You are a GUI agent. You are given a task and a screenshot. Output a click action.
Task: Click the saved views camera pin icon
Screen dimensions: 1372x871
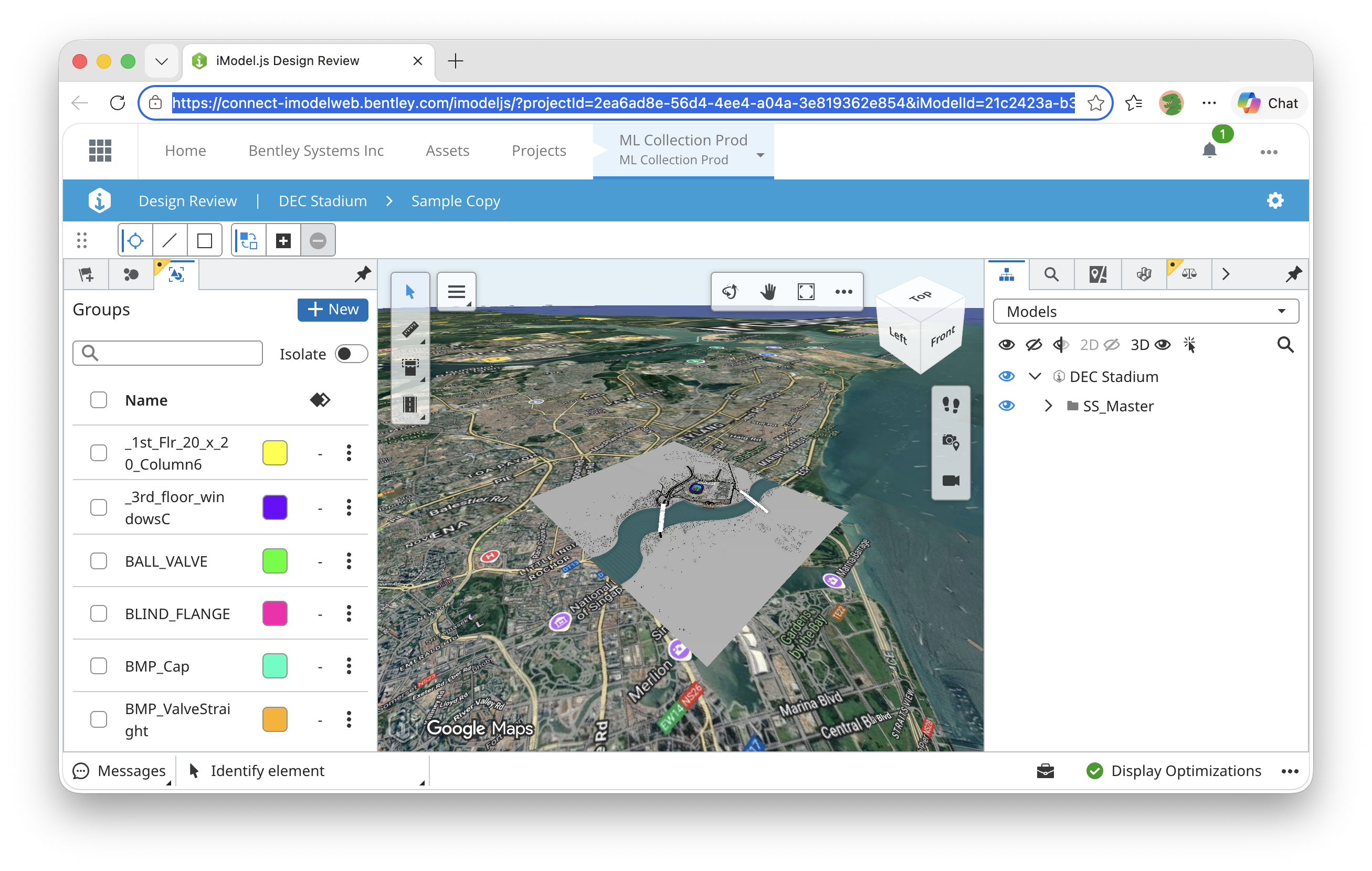[951, 443]
